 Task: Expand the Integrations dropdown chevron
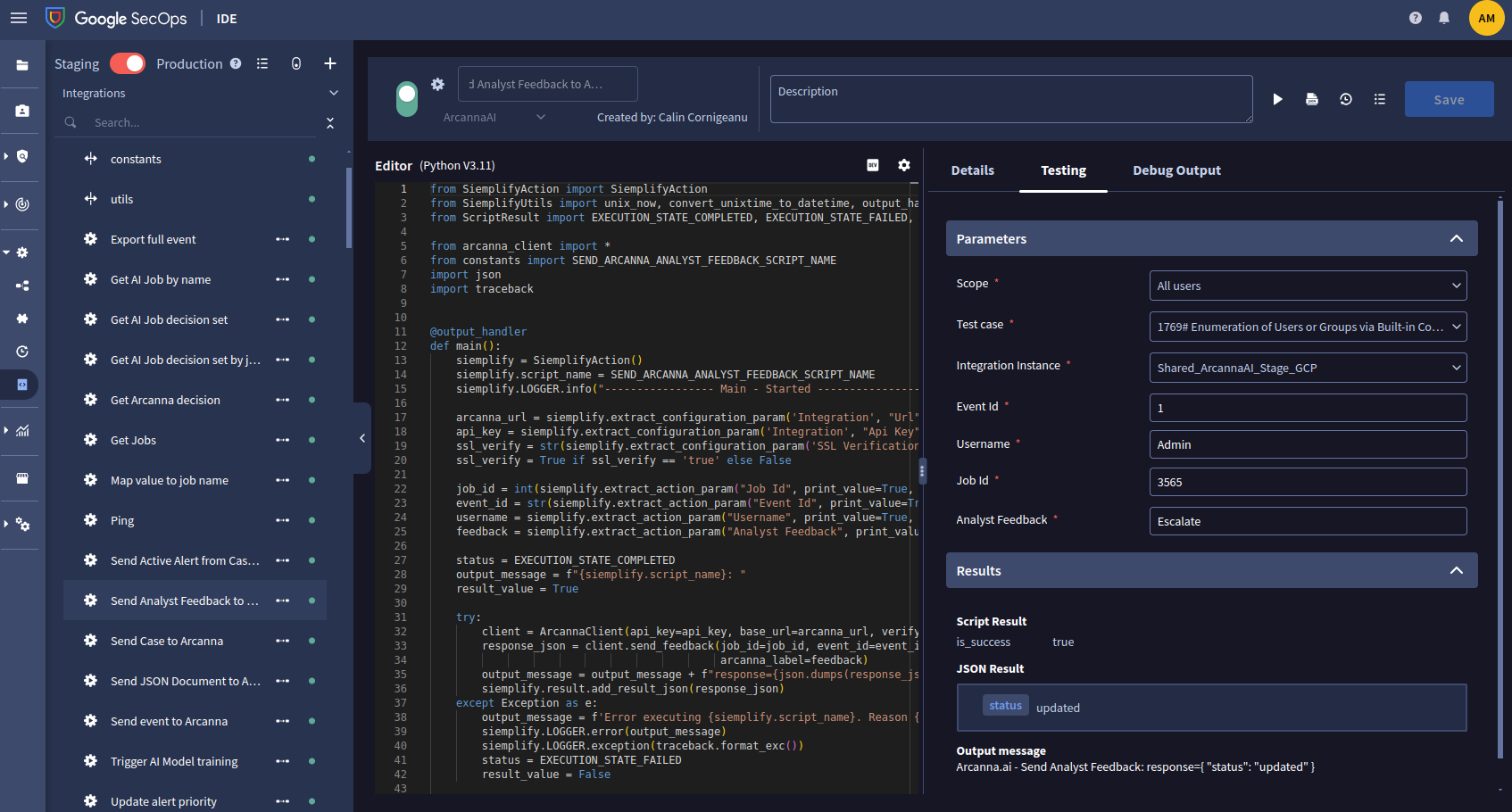pos(334,93)
